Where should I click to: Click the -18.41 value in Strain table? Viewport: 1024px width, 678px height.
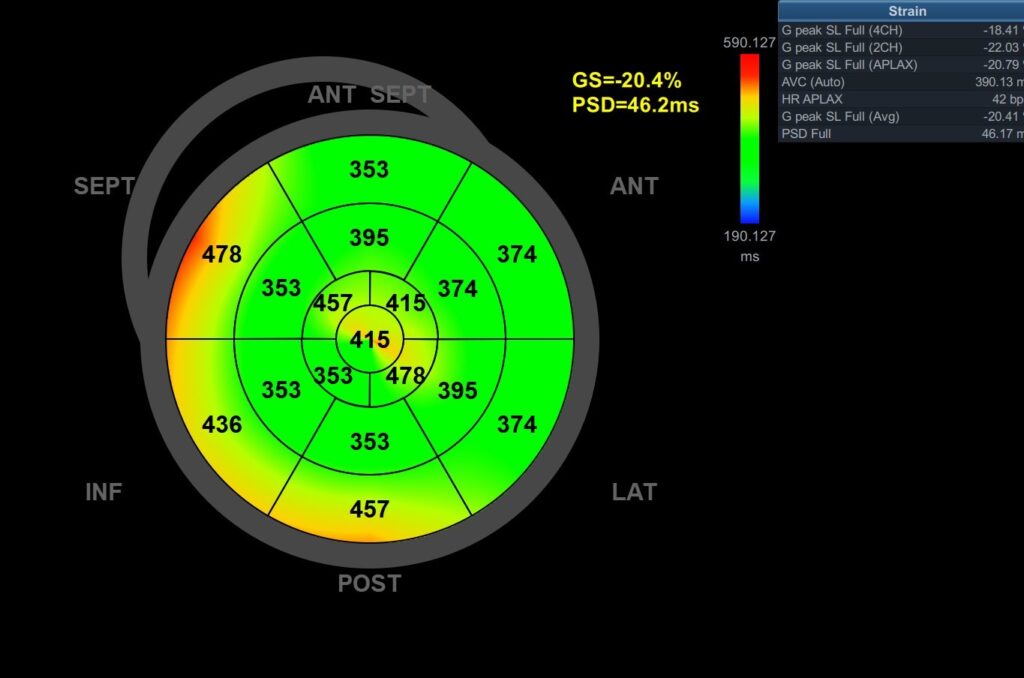point(1001,30)
